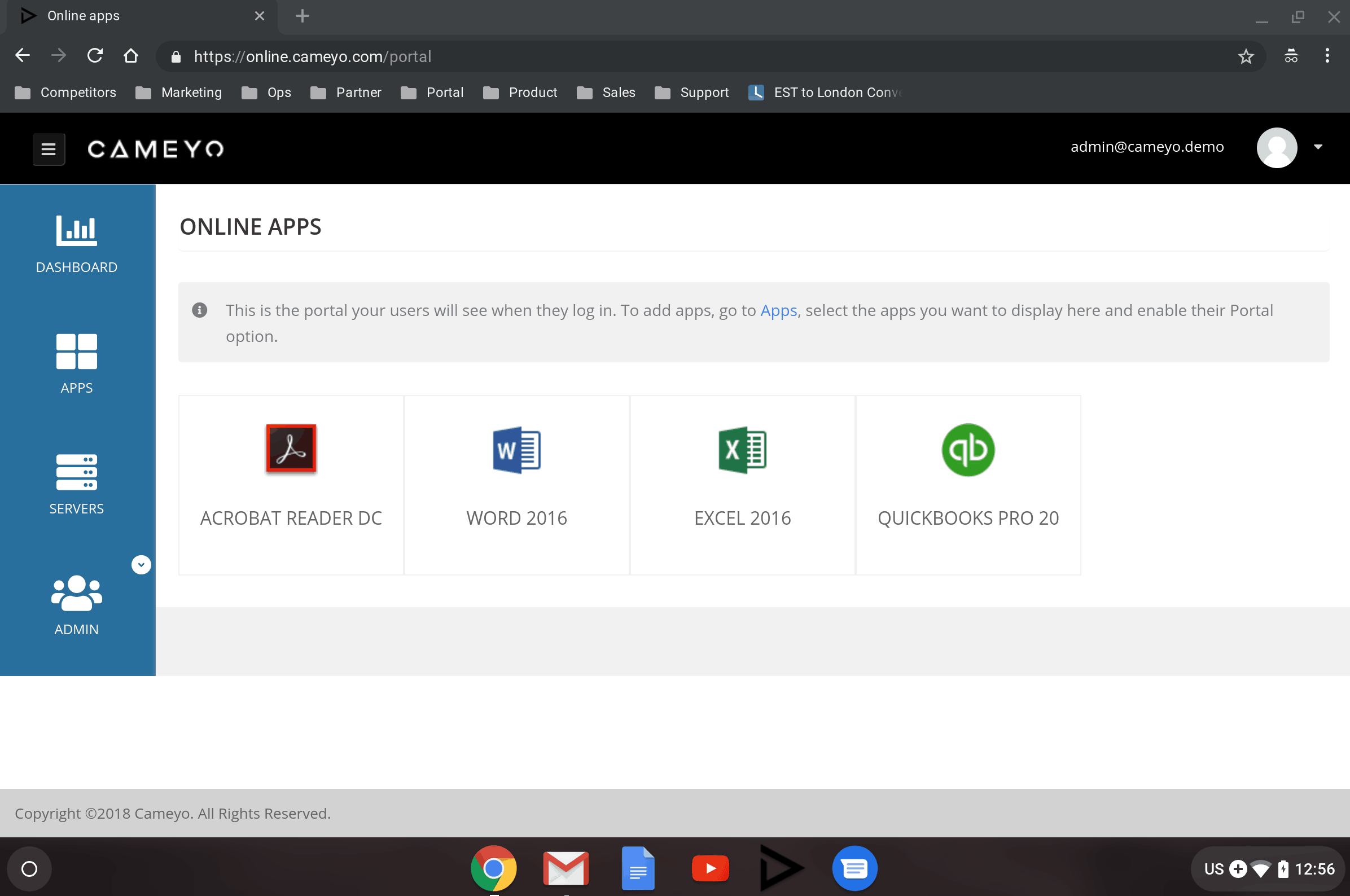
Task: Launch QuickBooks Pro 20 app tile
Action: 968,485
